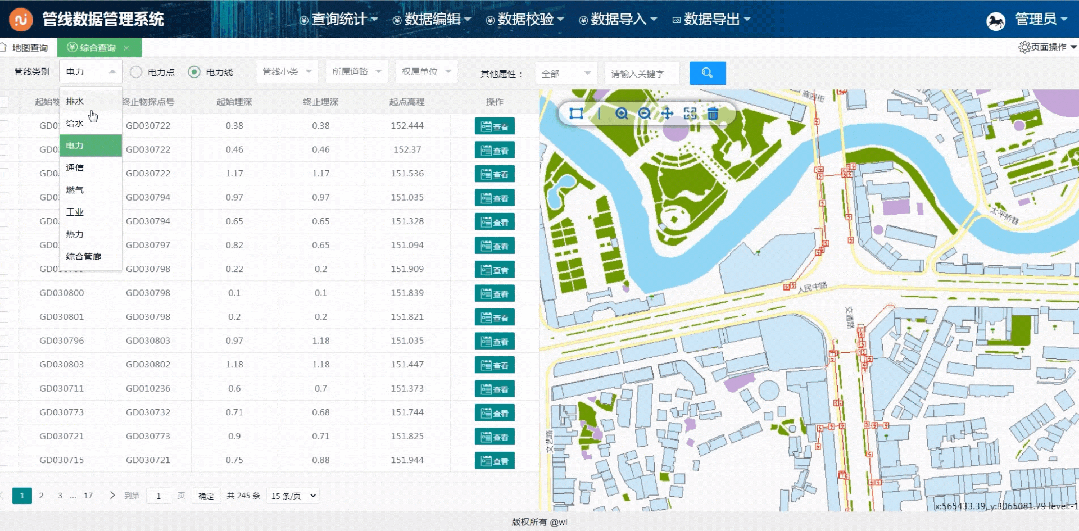The height and width of the screenshot is (531, 1079).
Task: Click the keyword search input field
Action: 641,73
